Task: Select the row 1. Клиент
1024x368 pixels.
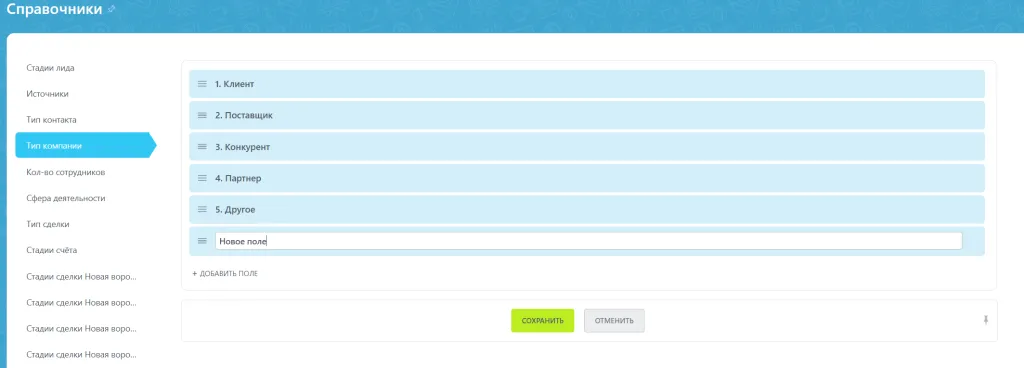Action: point(587,84)
